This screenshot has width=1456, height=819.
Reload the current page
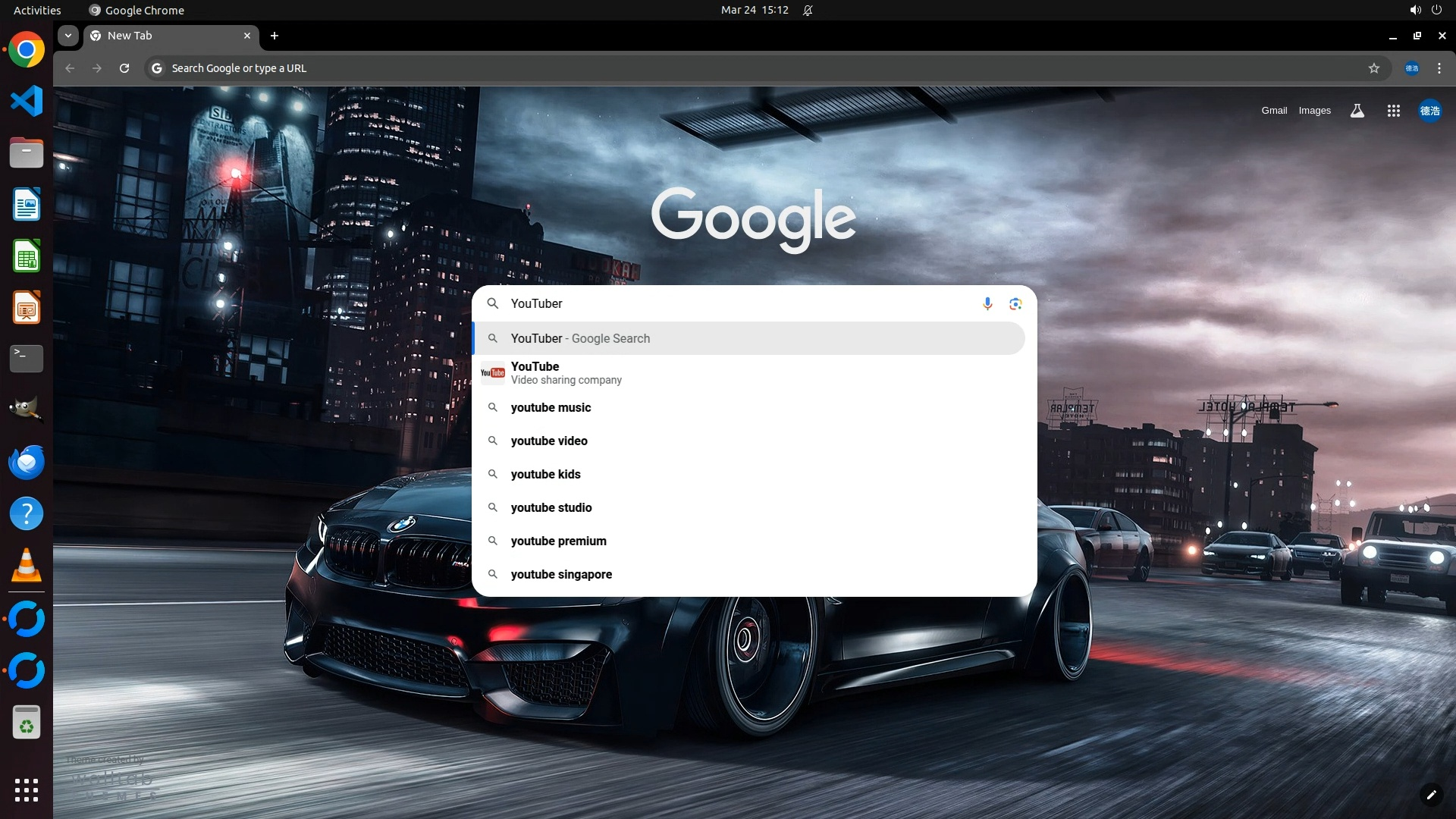124,68
